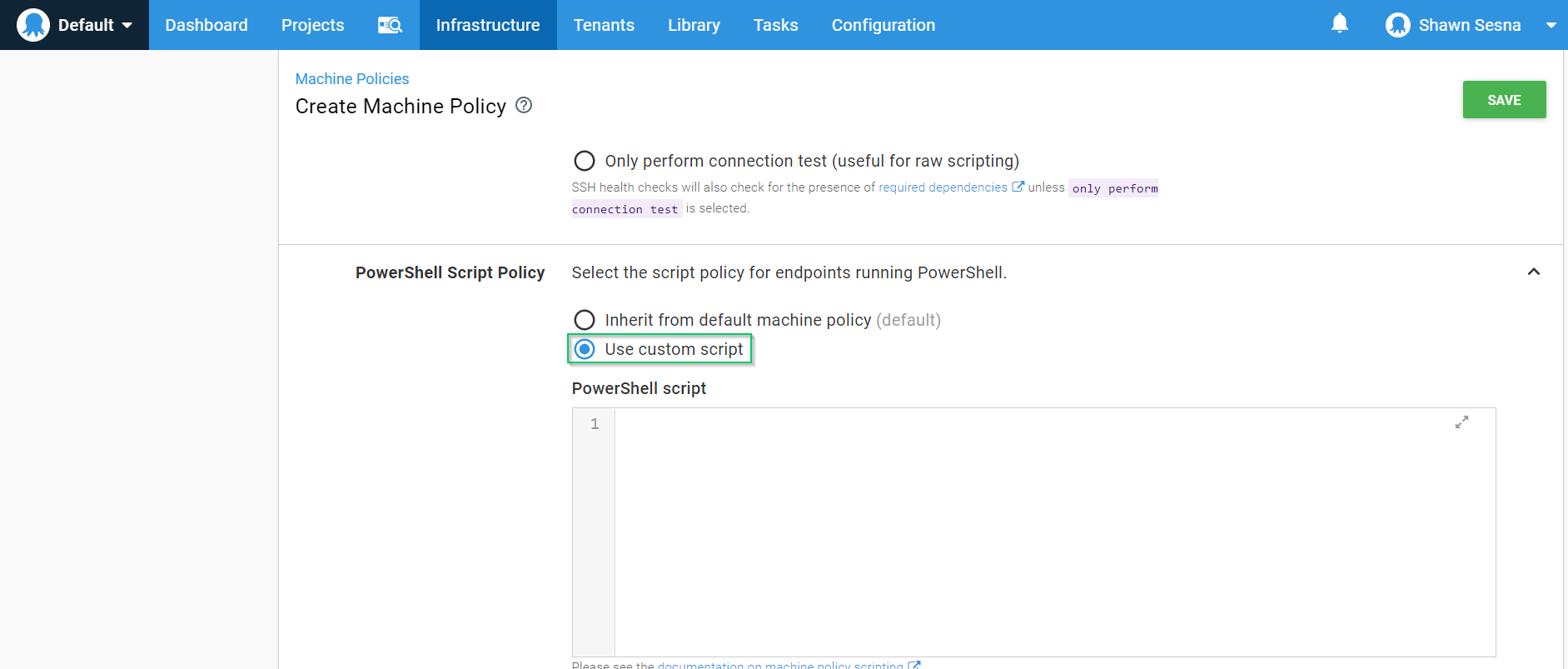Click external link icon after scripting documentation
The width and height of the screenshot is (1568, 669).
[x=914, y=665]
